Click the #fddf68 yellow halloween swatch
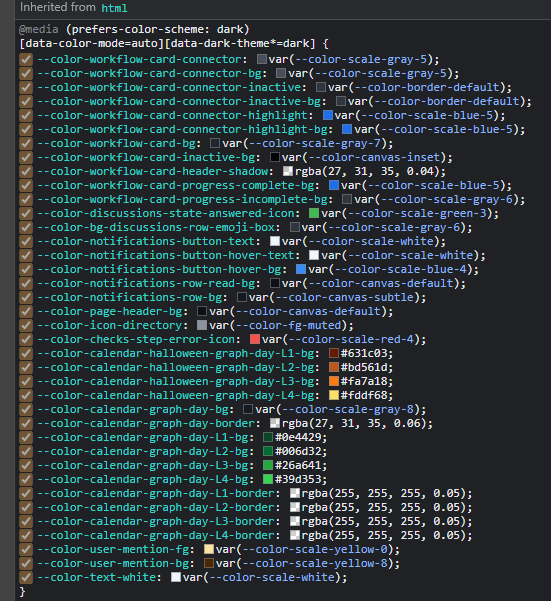 coord(334,395)
